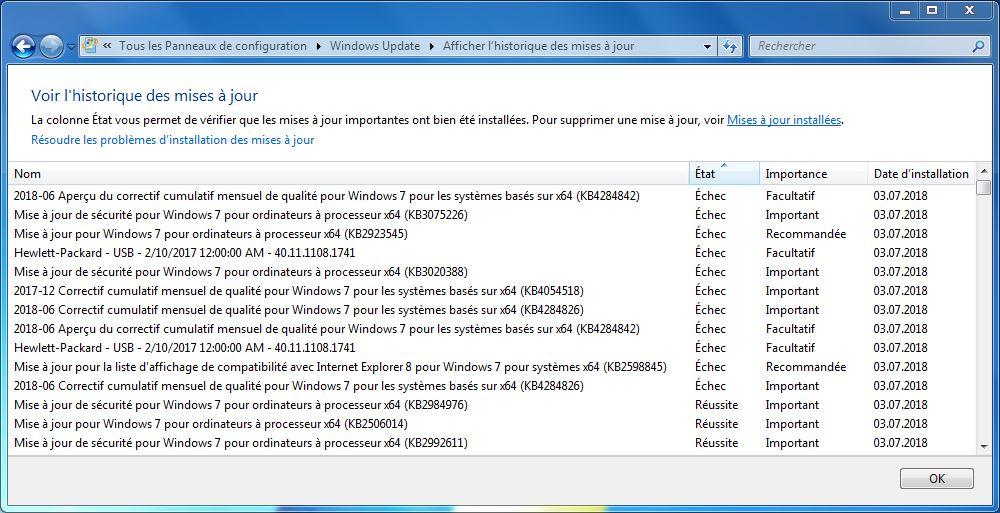Minimize the Windows Update history window
Screen dimensions: 1000x513
905,10
